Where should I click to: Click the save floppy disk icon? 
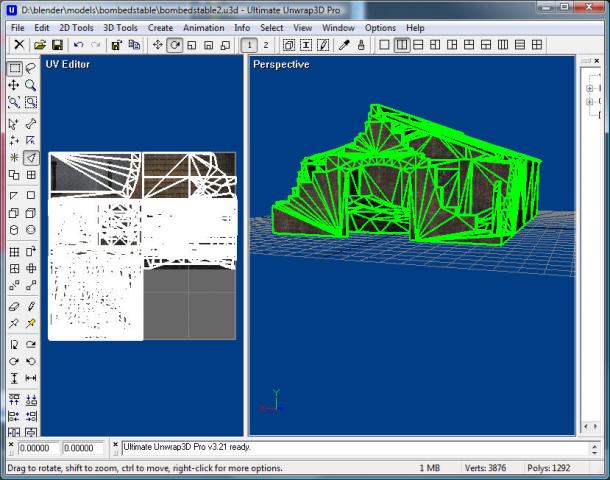[x=57, y=46]
